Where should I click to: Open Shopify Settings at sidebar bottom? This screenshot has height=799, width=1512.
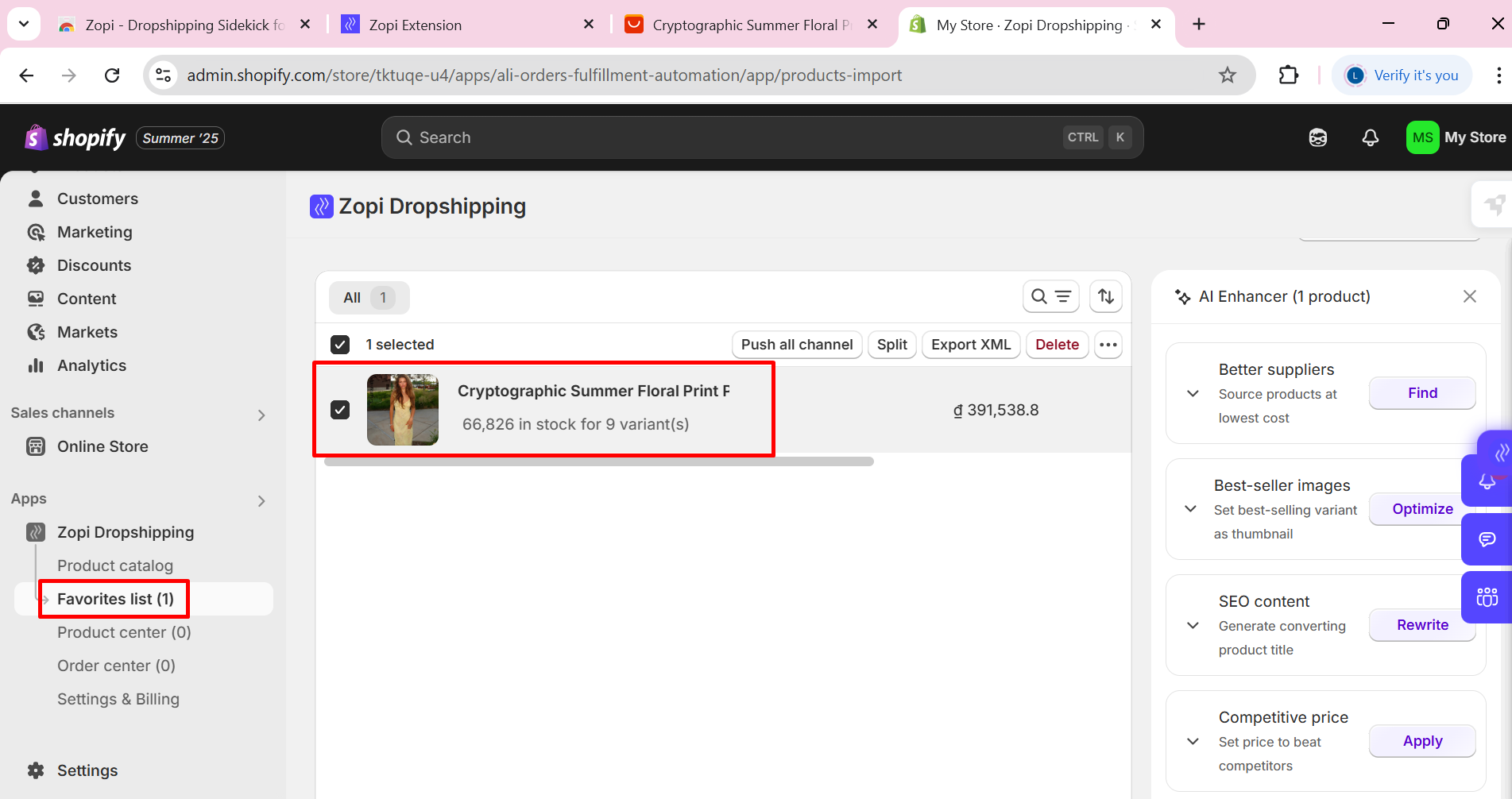tap(87, 770)
